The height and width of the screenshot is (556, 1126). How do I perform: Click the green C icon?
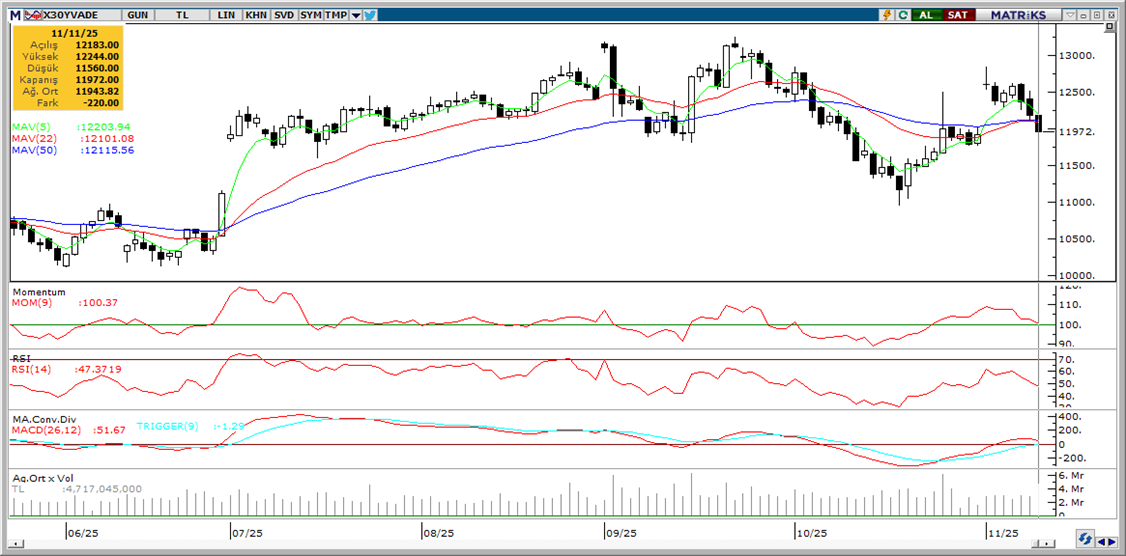pos(903,15)
